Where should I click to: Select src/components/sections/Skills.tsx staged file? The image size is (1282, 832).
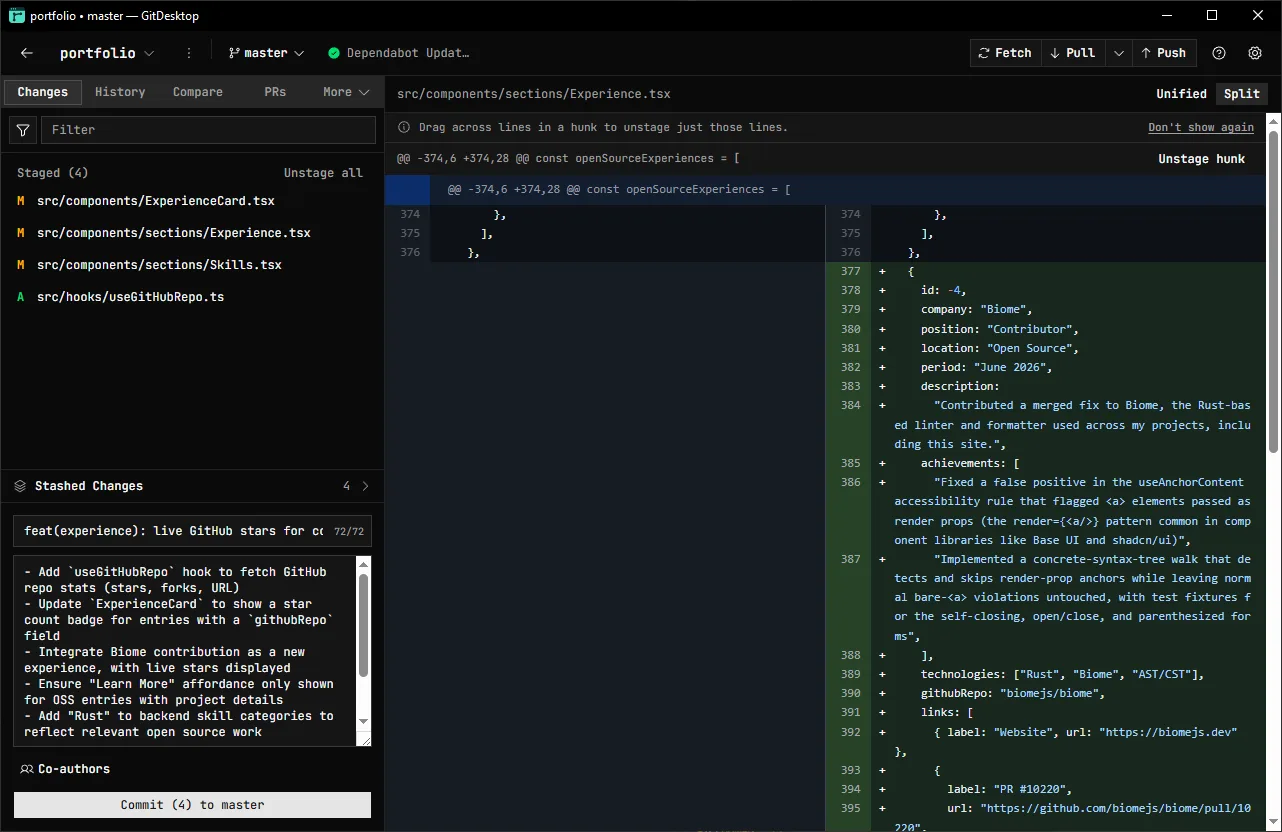(192, 265)
